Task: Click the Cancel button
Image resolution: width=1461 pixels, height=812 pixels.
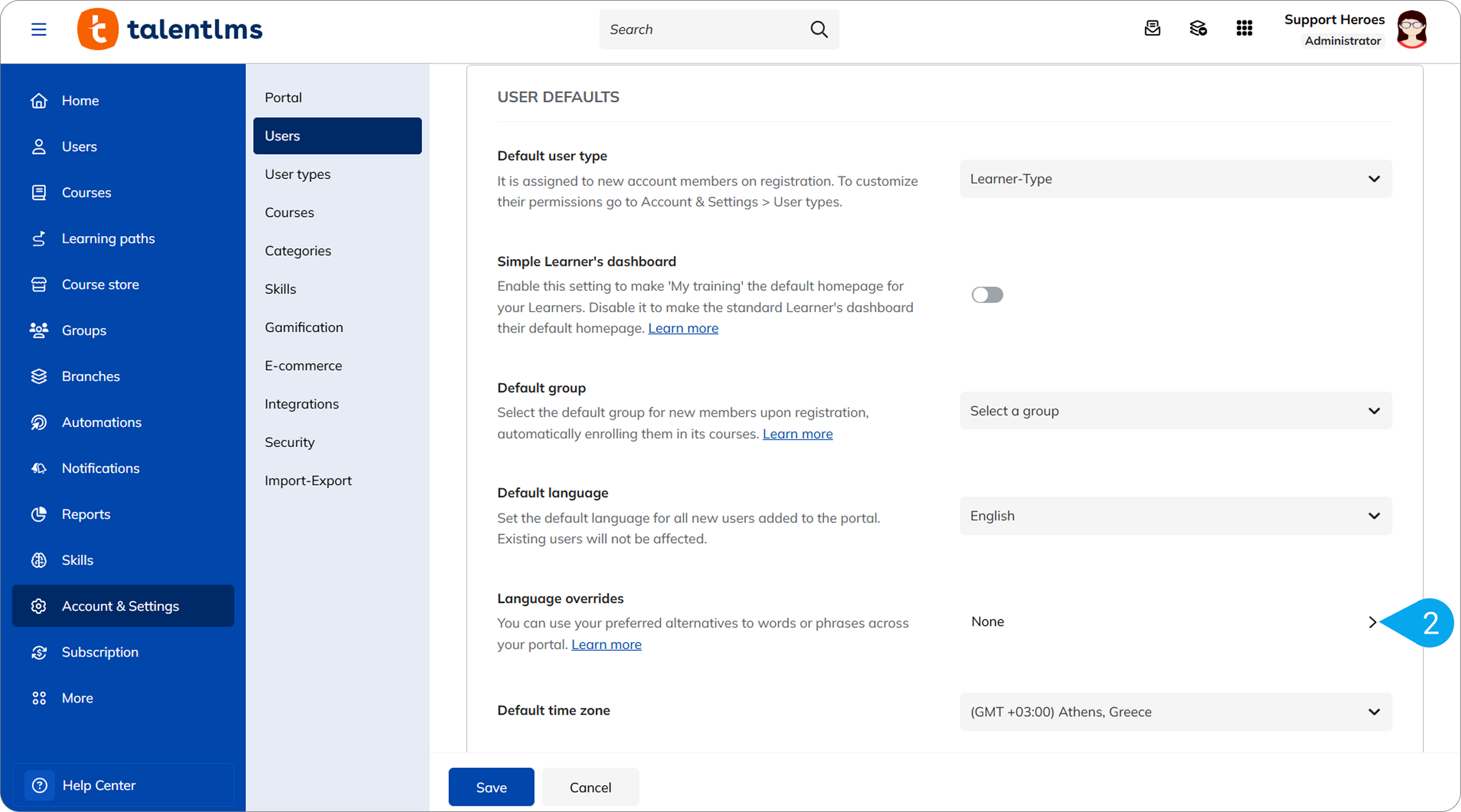Action: pos(590,787)
